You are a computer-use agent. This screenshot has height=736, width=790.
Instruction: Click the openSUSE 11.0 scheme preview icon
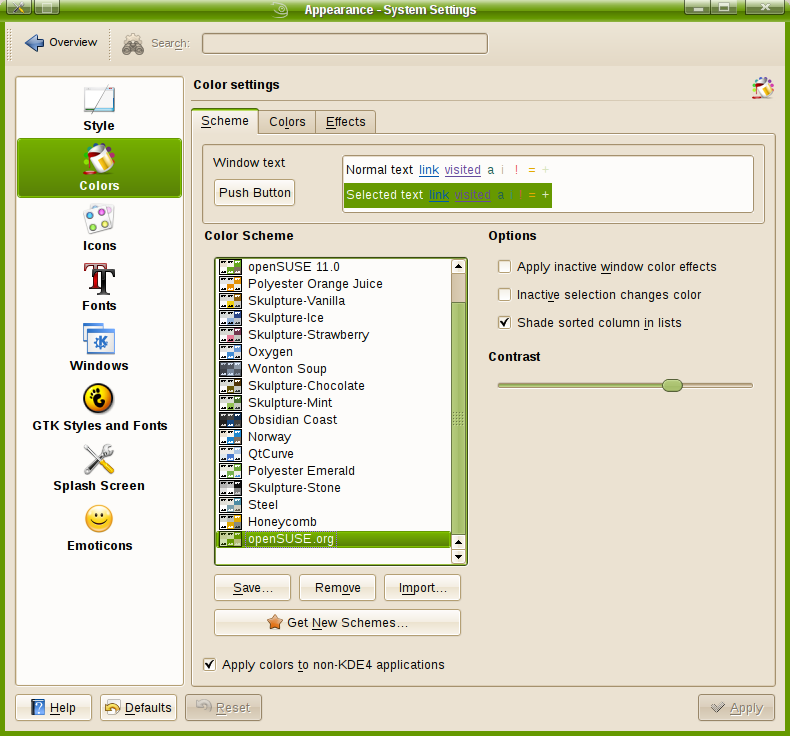click(230, 266)
